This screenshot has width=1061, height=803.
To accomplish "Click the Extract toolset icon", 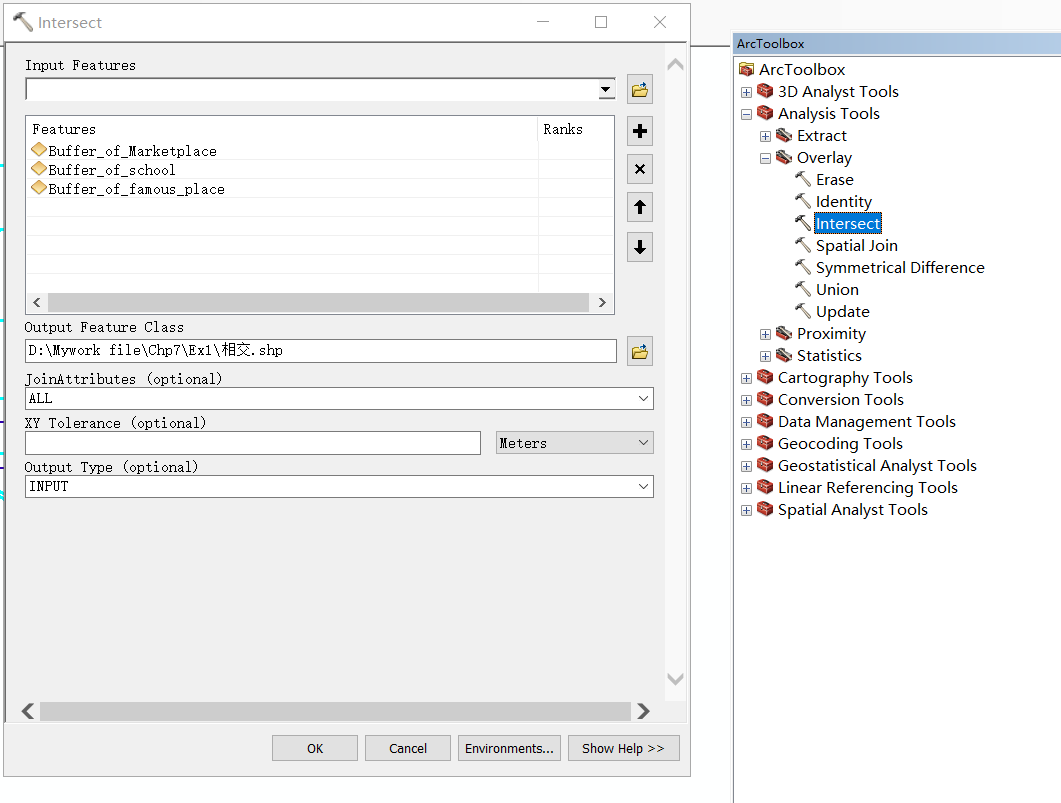I will tap(784, 135).
